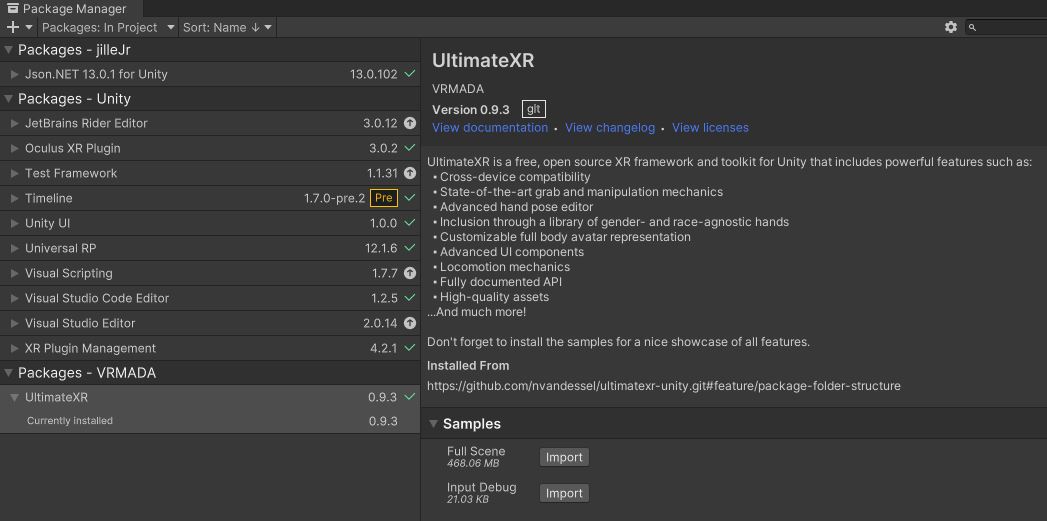Import the Full Scene sample
Viewport: 1047px width, 521px height.
(564, 457)
